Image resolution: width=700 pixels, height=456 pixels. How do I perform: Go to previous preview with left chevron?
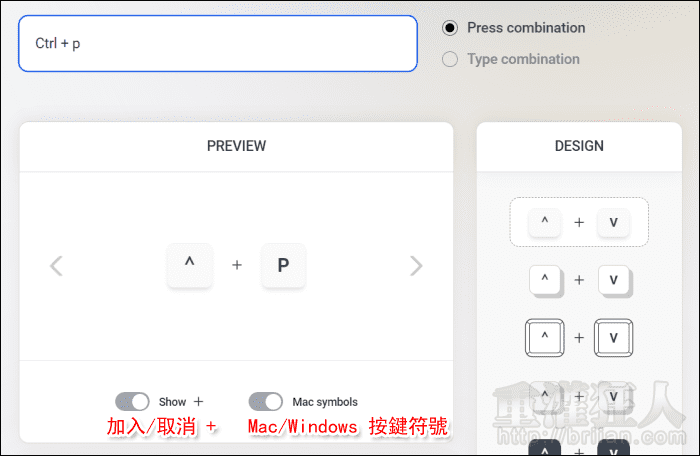pos(57,265)
